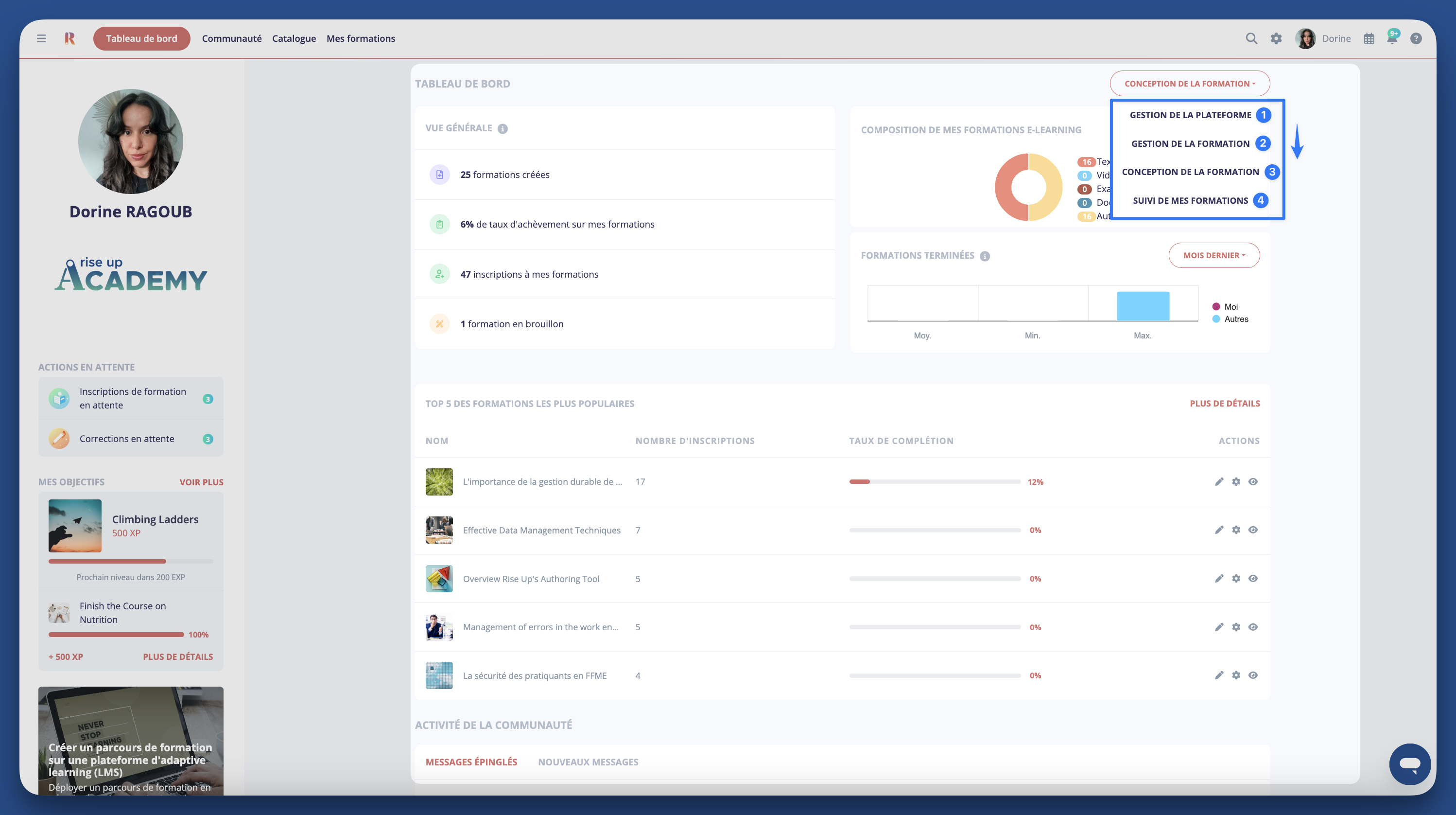Open platform settings via the gear icon
The image size is (1456, 815).
(x=1276, y=38)
